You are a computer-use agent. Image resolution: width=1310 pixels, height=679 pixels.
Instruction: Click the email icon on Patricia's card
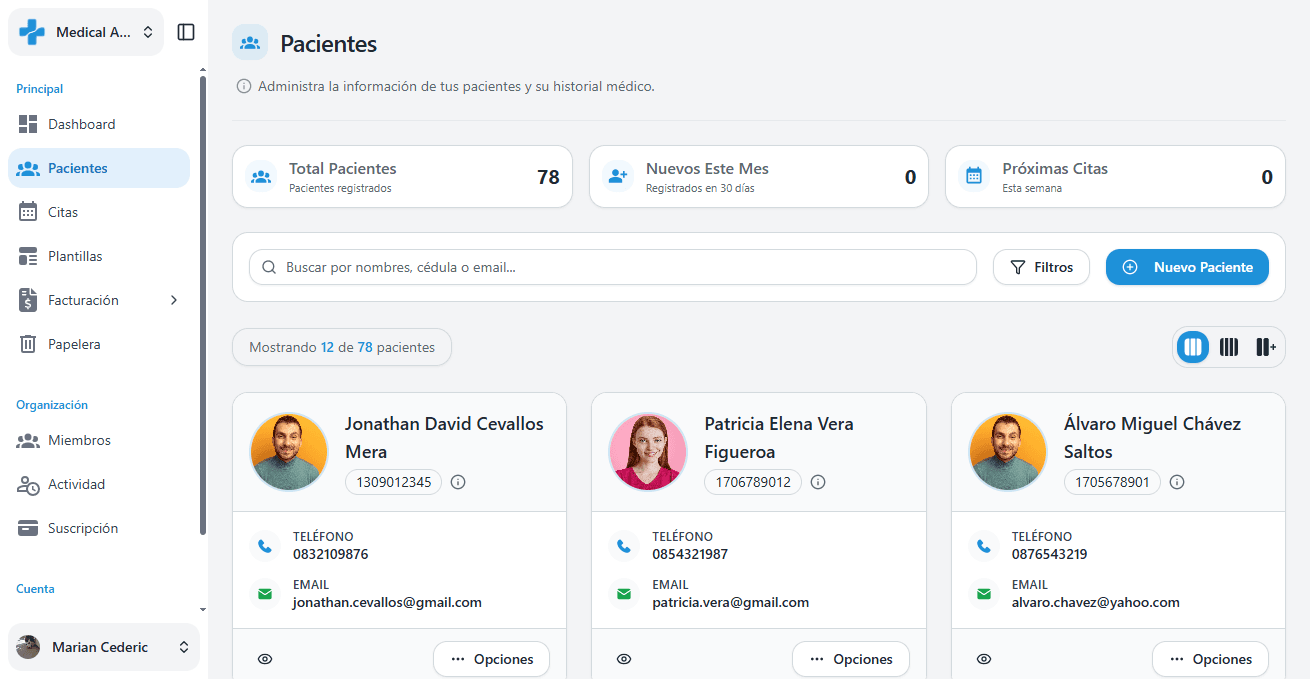624,594
